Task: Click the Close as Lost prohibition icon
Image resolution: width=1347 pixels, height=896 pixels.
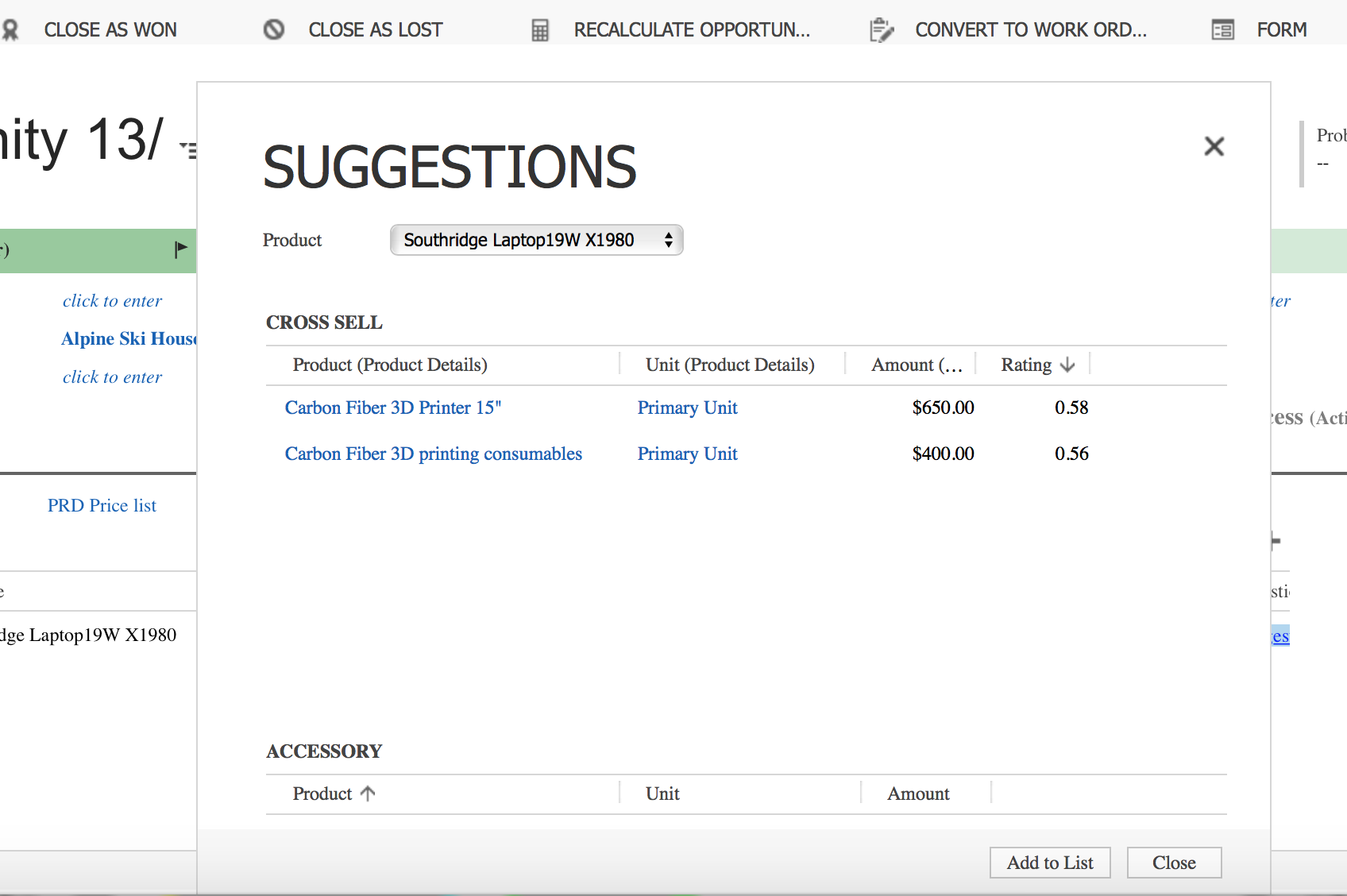Action: 274,30
